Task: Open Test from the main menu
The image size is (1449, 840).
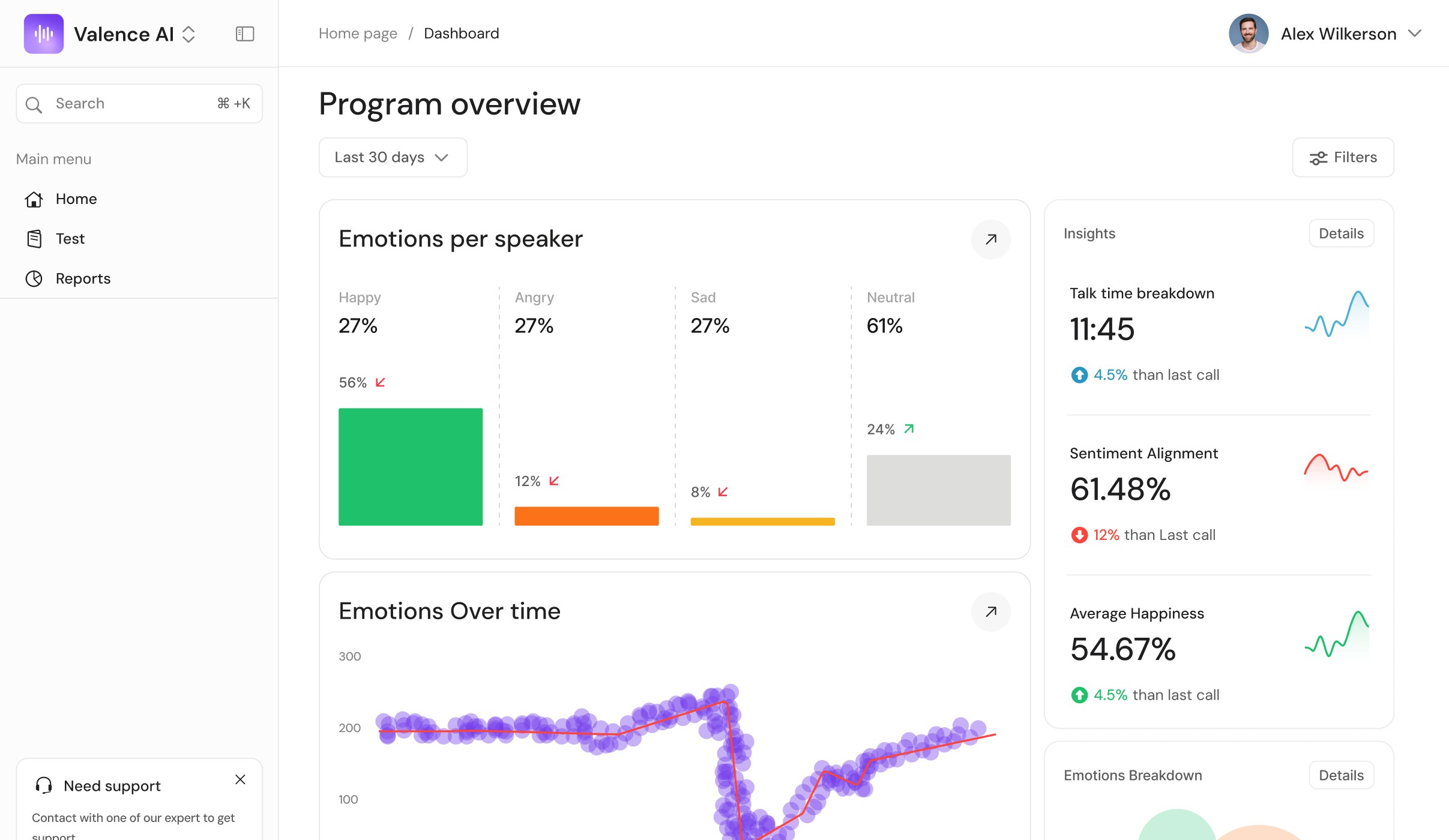Action: [x=70, y=239]
